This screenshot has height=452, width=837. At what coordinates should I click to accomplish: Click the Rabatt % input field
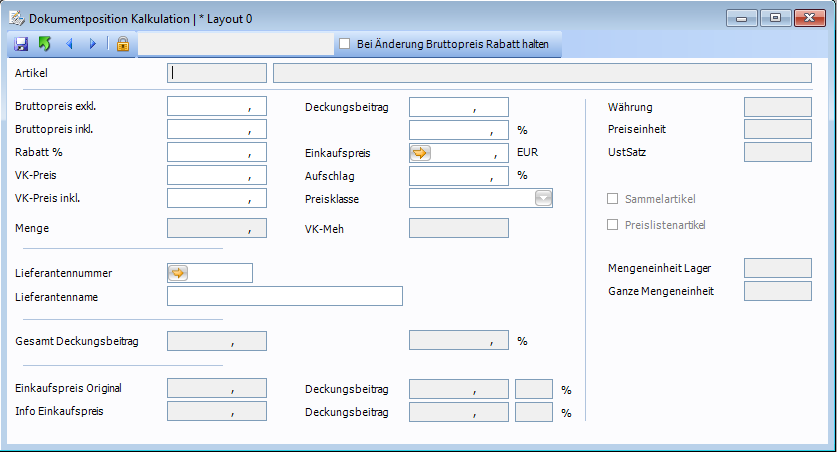pyautogui.click(x=217, y=153)
